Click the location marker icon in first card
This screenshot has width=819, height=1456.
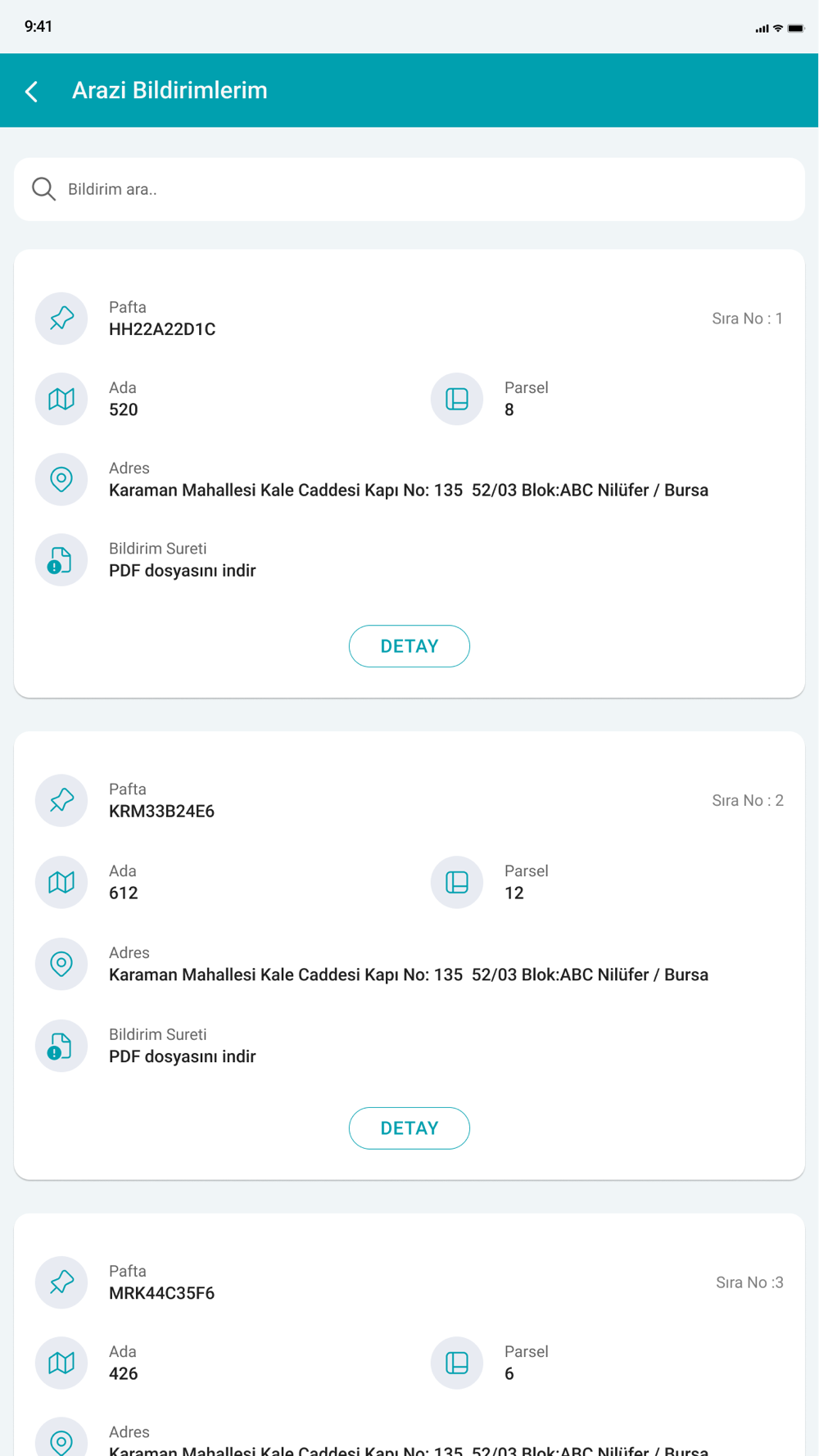click(x=61, y=479)
